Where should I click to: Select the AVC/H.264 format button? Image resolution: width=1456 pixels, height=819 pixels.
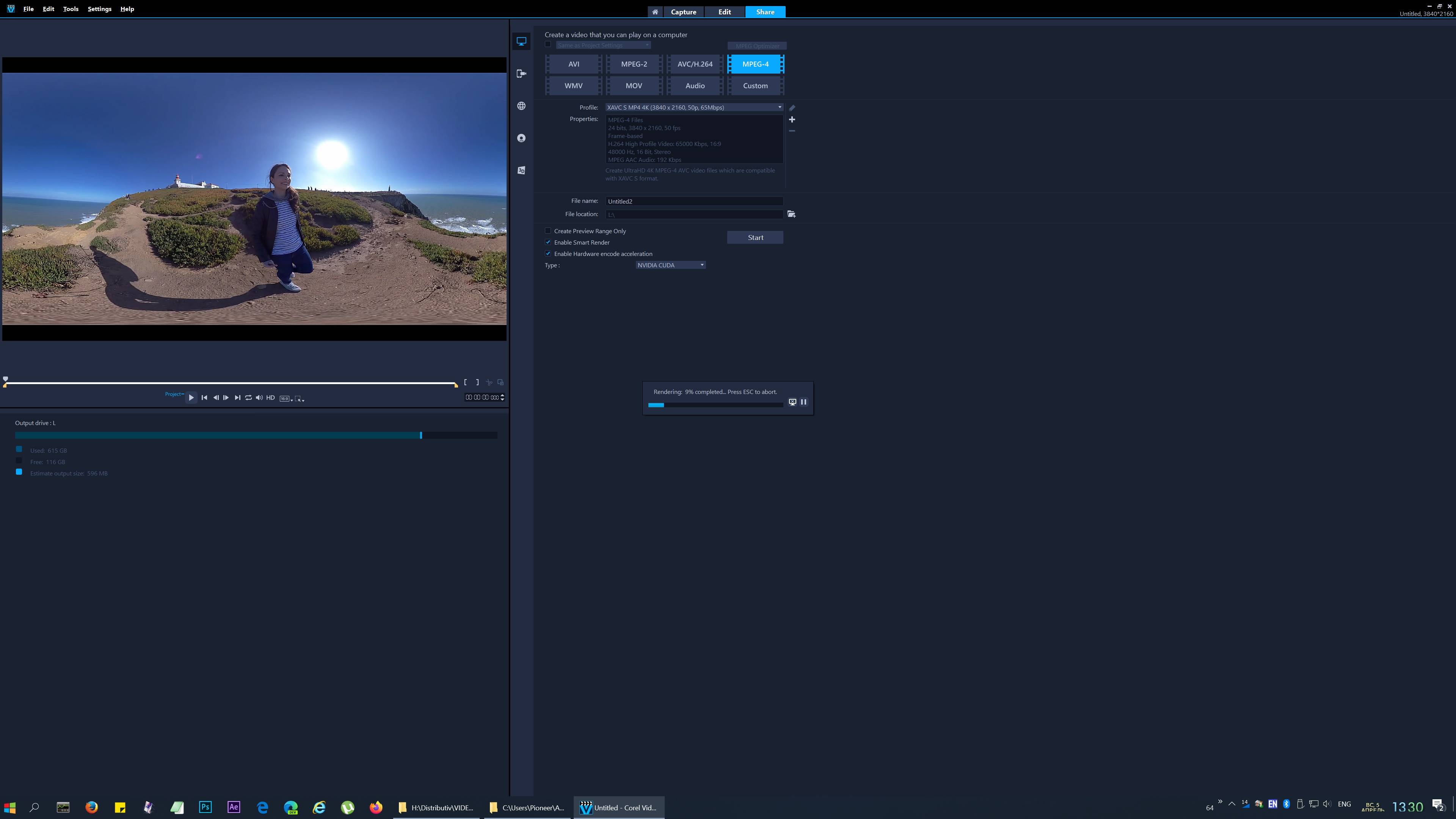(x=695, y=64)
